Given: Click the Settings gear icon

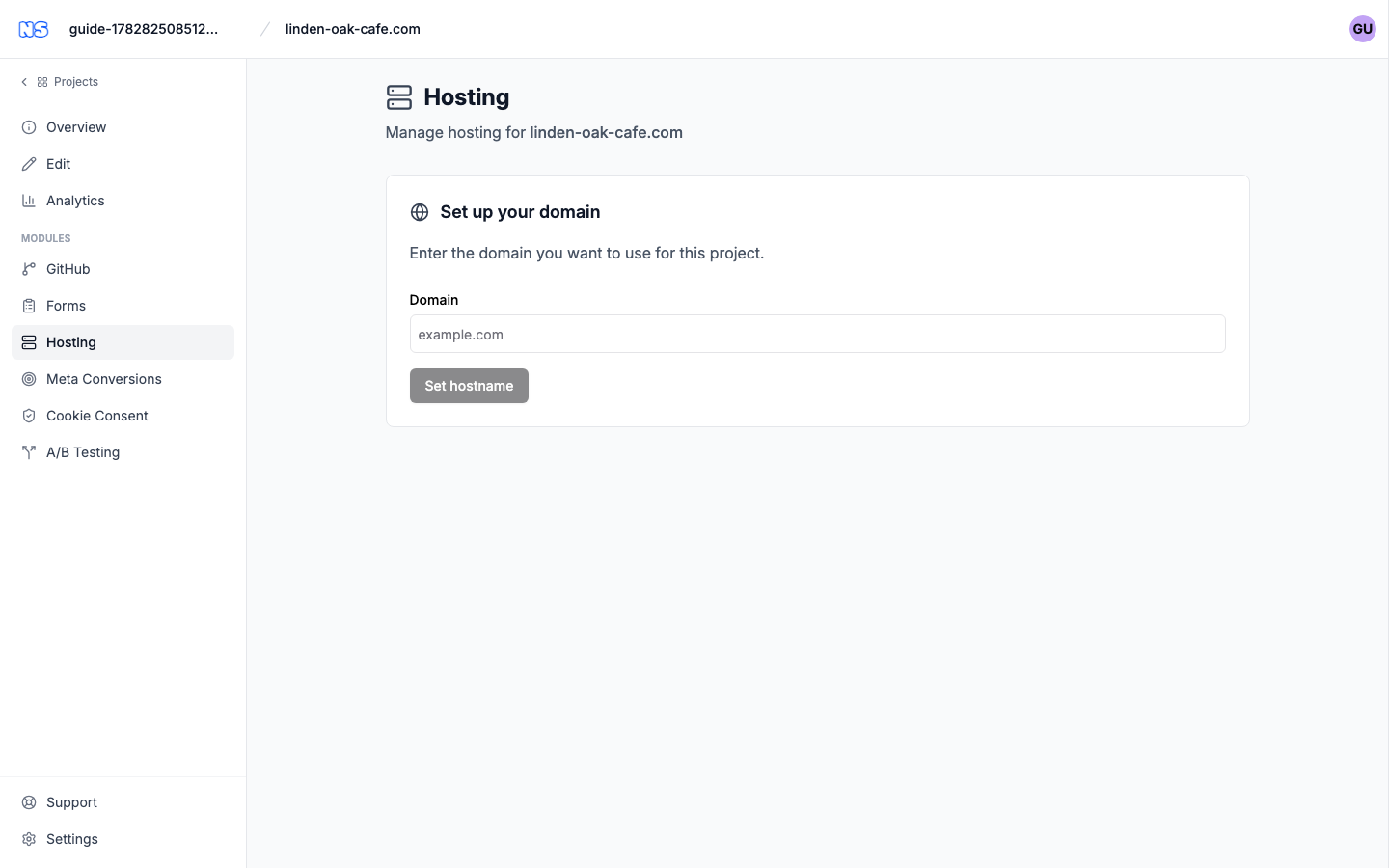Looking at the screenshot, I should [29, 839].
